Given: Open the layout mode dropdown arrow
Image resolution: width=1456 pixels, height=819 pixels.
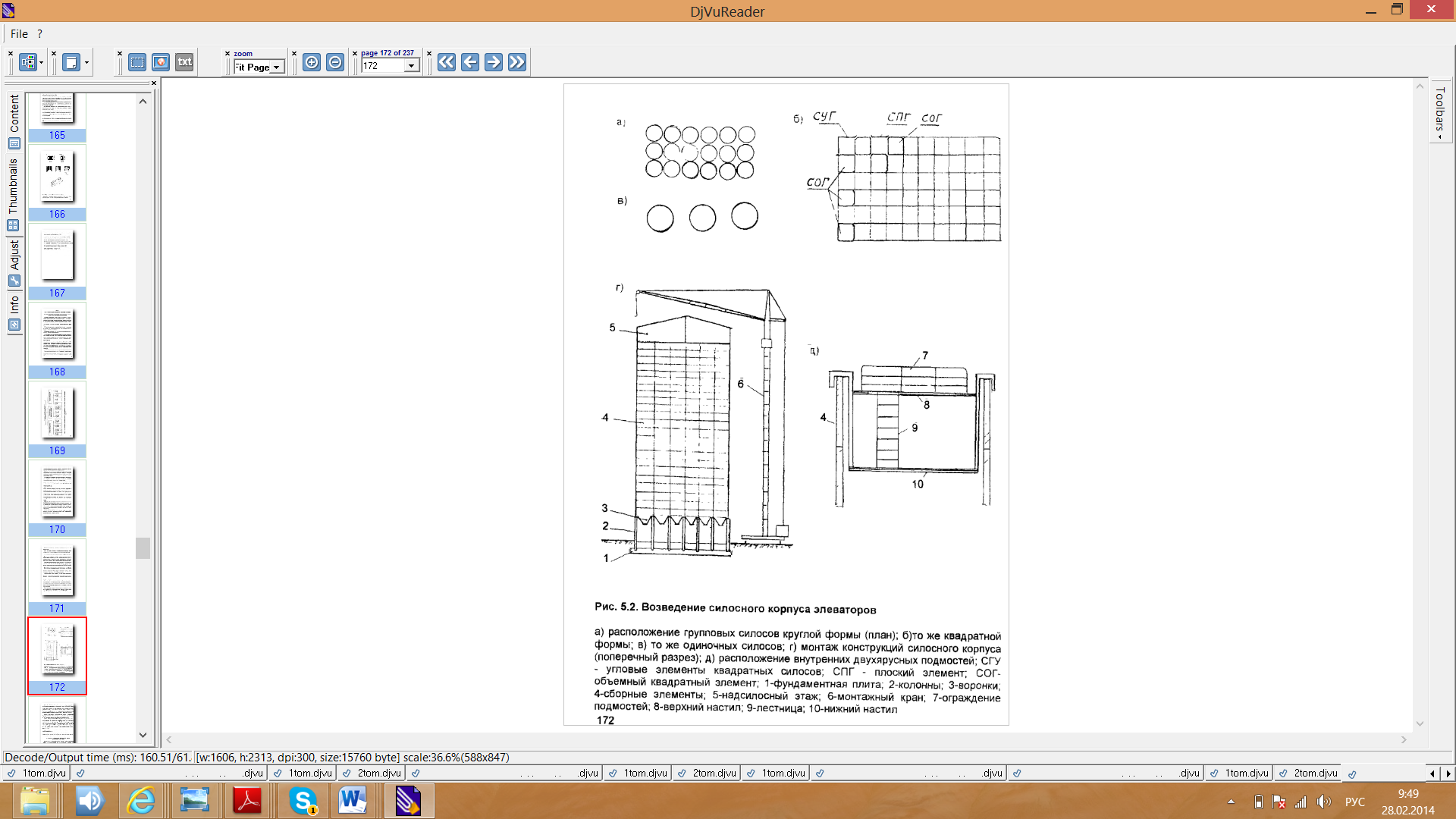Looking at the screenshot, I should point(41,63).
